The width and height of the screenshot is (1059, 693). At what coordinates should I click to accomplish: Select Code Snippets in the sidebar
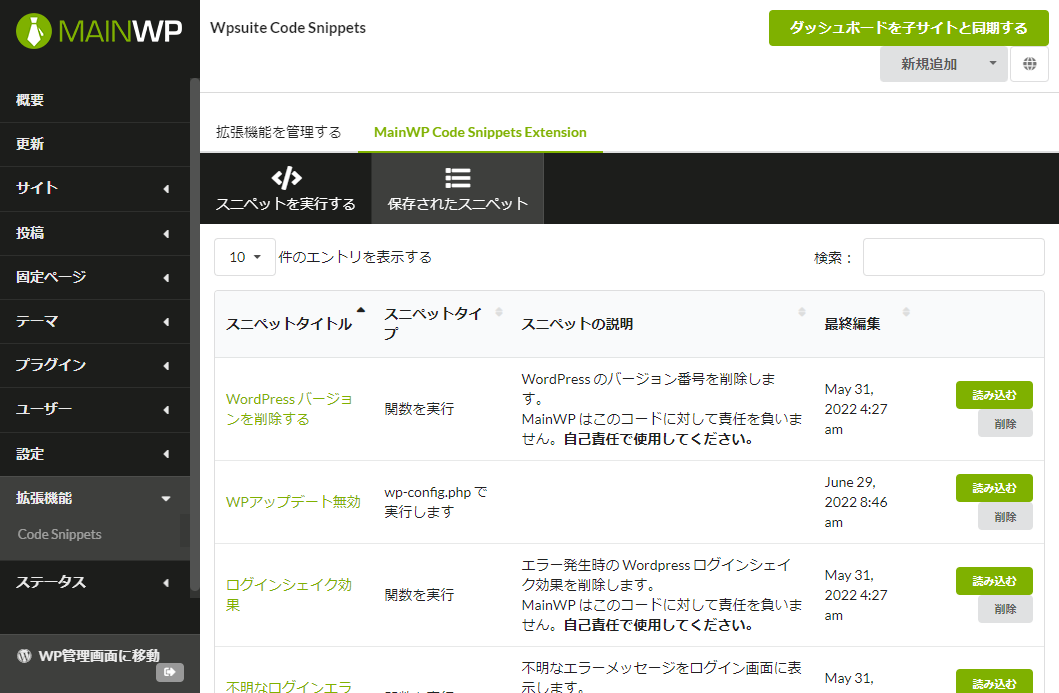point(59,534)
